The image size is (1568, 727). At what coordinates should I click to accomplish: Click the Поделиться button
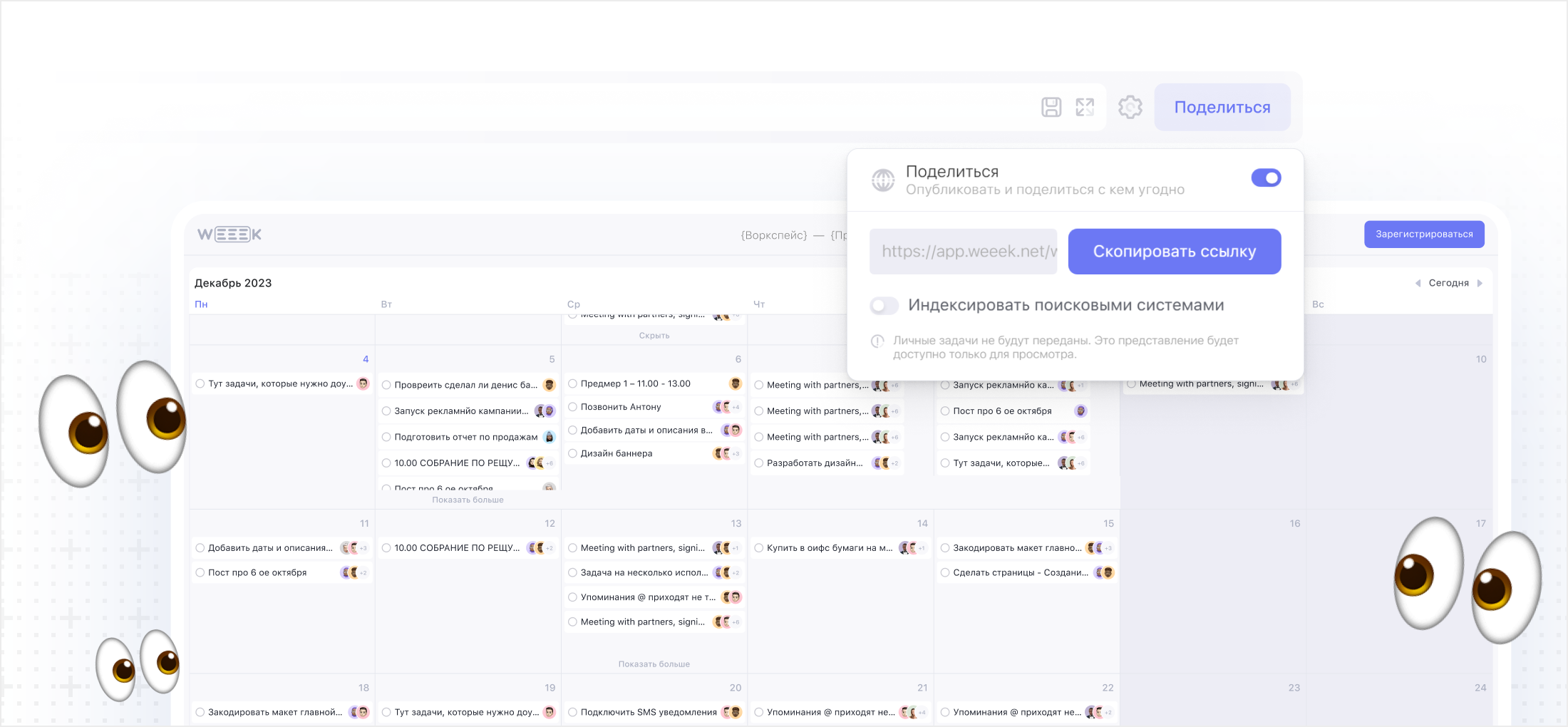[x=1222, y=107]
